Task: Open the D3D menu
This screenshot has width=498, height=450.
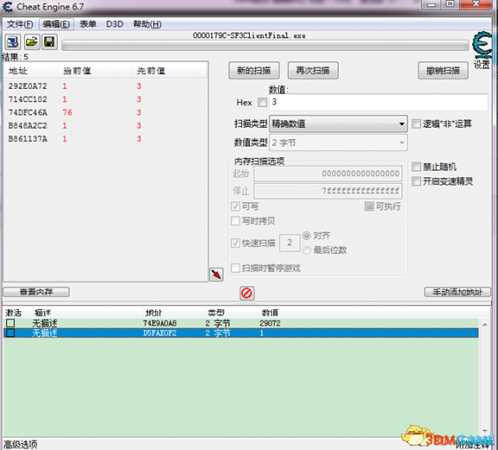Action: (x=114, y=24)
